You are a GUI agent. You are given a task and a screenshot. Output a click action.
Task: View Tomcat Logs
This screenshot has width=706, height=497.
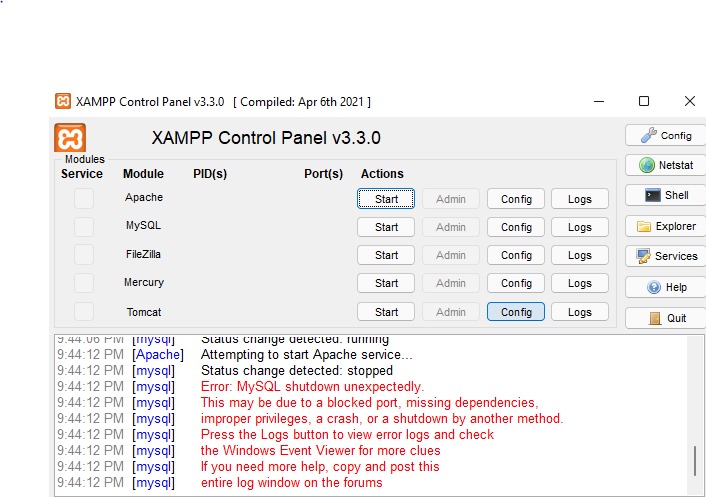pos(580,312)
